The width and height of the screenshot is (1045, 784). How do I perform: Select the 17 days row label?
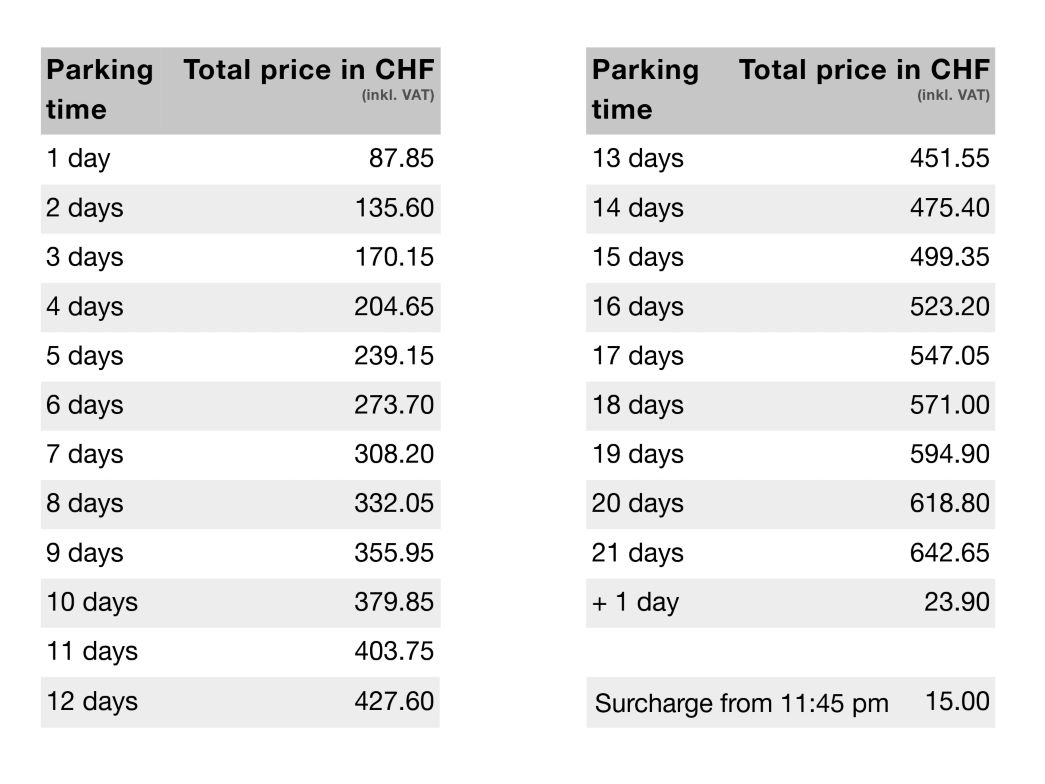638,356
